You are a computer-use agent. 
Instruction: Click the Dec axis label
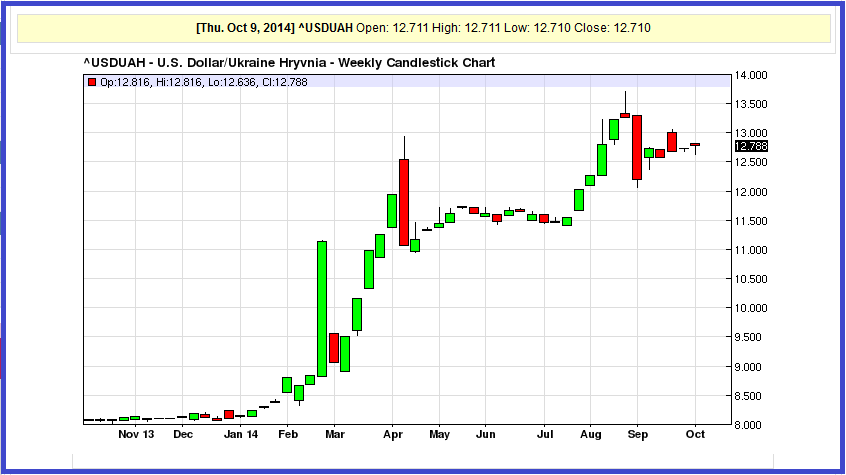(x=183, y=435)
